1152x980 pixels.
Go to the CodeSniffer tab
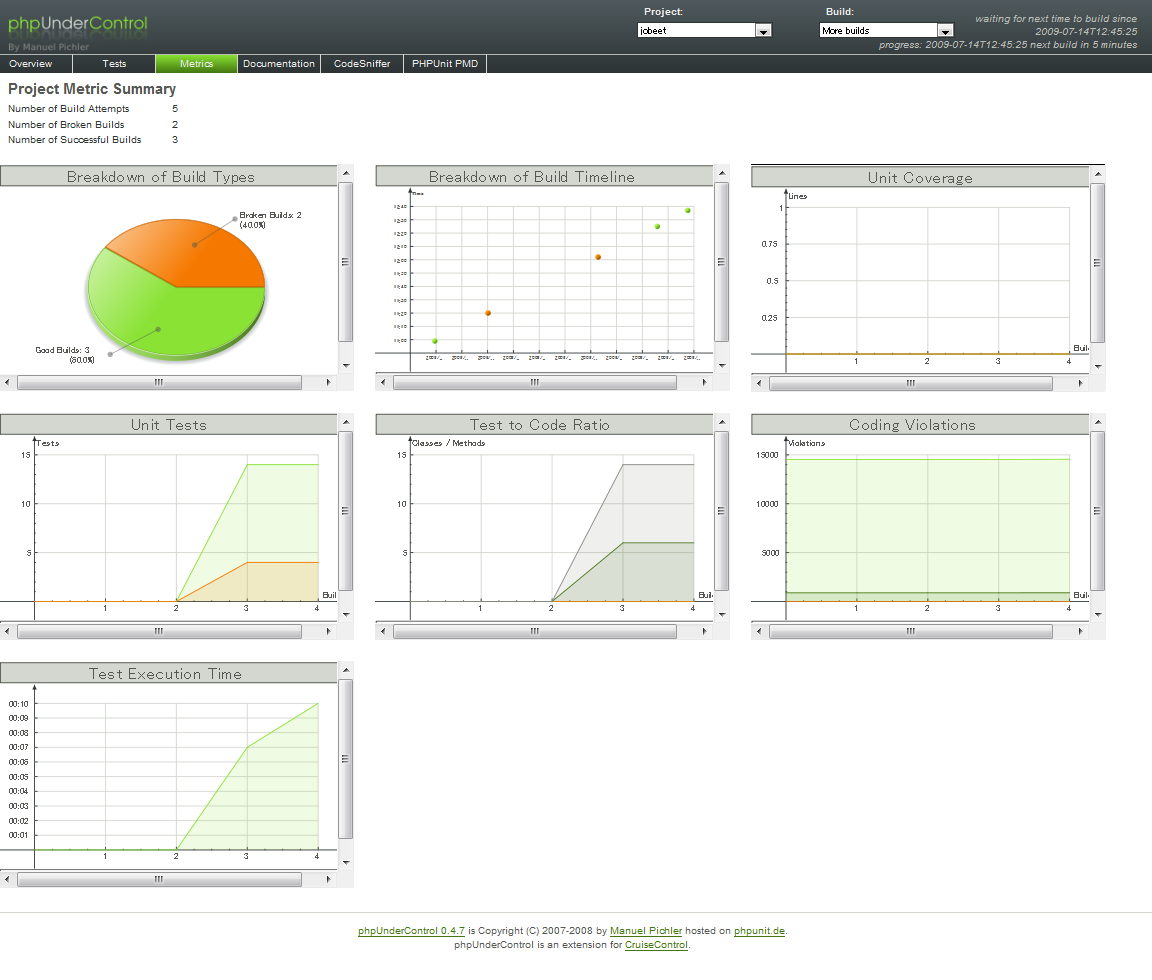[362, 64]
